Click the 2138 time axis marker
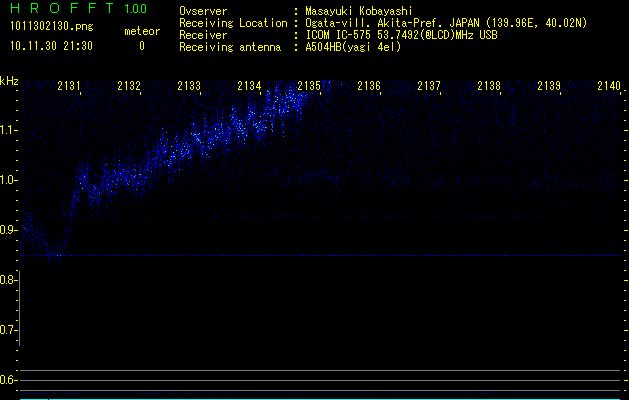 489,86
